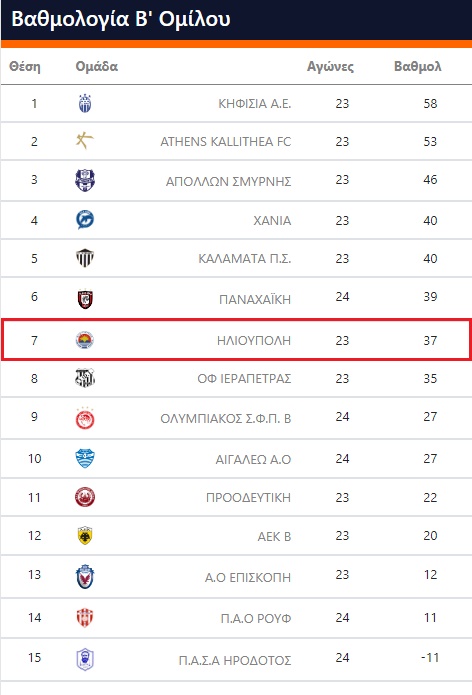Screen dimensions: 472x695
Task: Click the ΟΦ ΙΕΡΑΠΕΤΡΑΣ crest icon
Action: click(x=85, y=378)
